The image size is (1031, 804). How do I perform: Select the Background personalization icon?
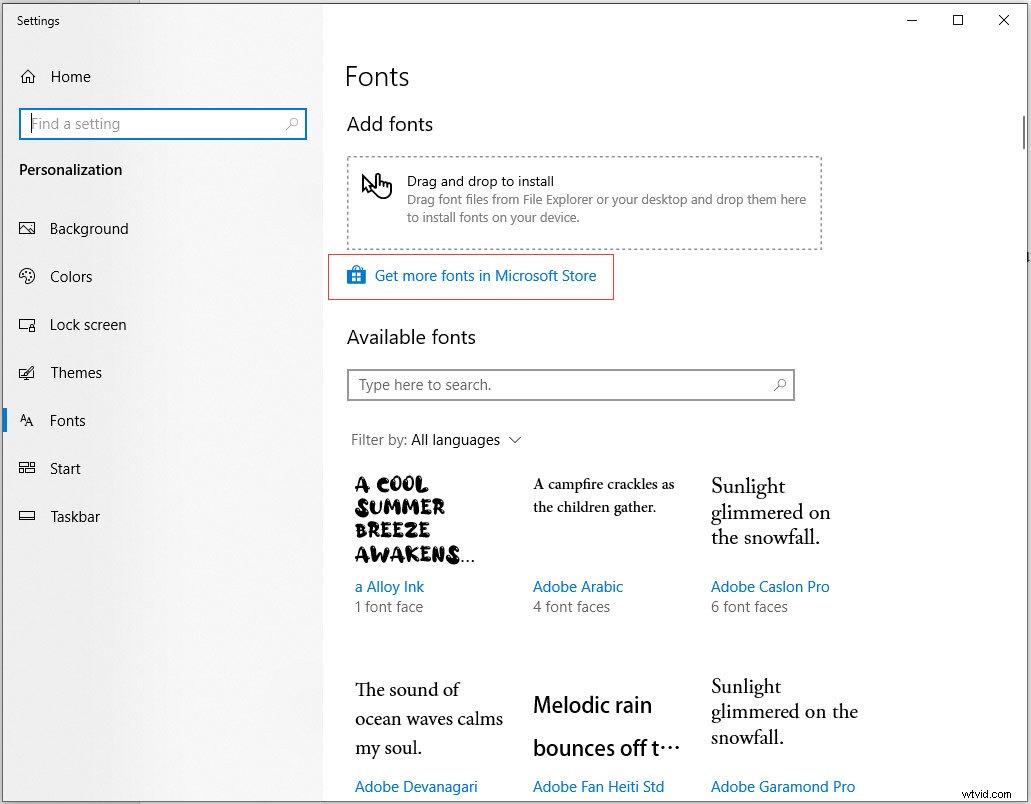(x=27, y=228)
